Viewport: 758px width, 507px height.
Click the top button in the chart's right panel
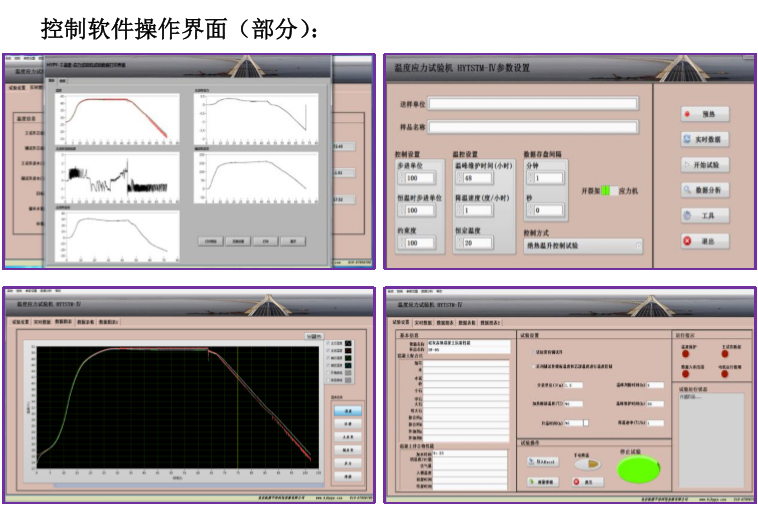pos(347,410)
